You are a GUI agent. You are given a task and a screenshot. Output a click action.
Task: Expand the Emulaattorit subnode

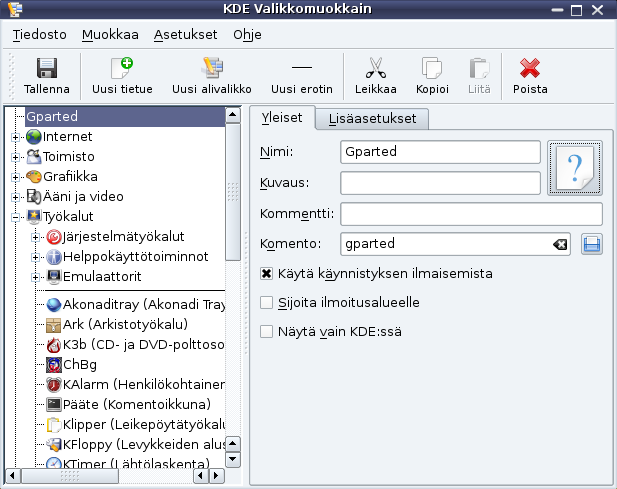(x=35, y=277)
